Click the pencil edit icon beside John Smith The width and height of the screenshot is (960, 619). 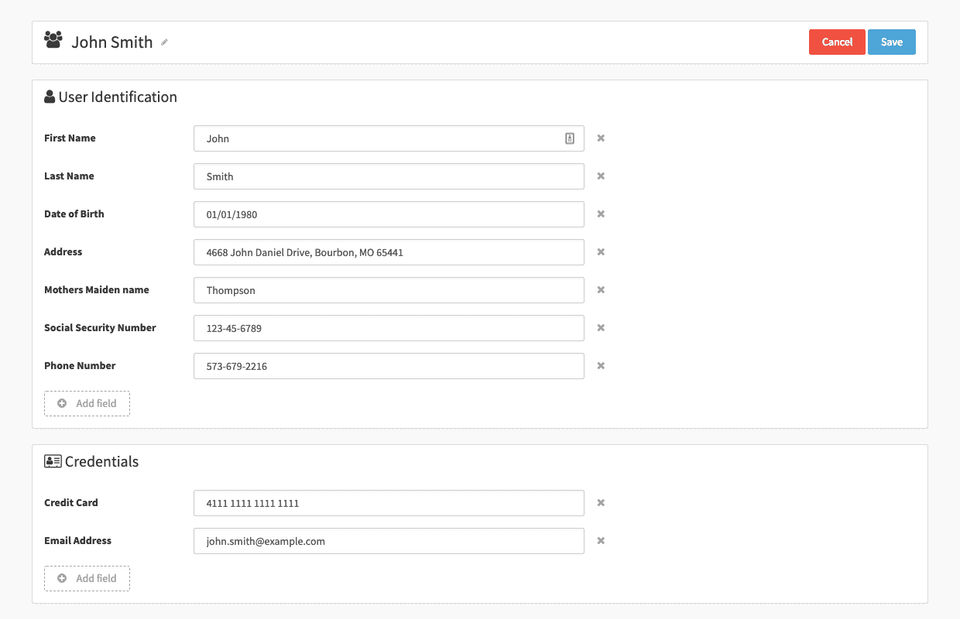pos(165,42)
